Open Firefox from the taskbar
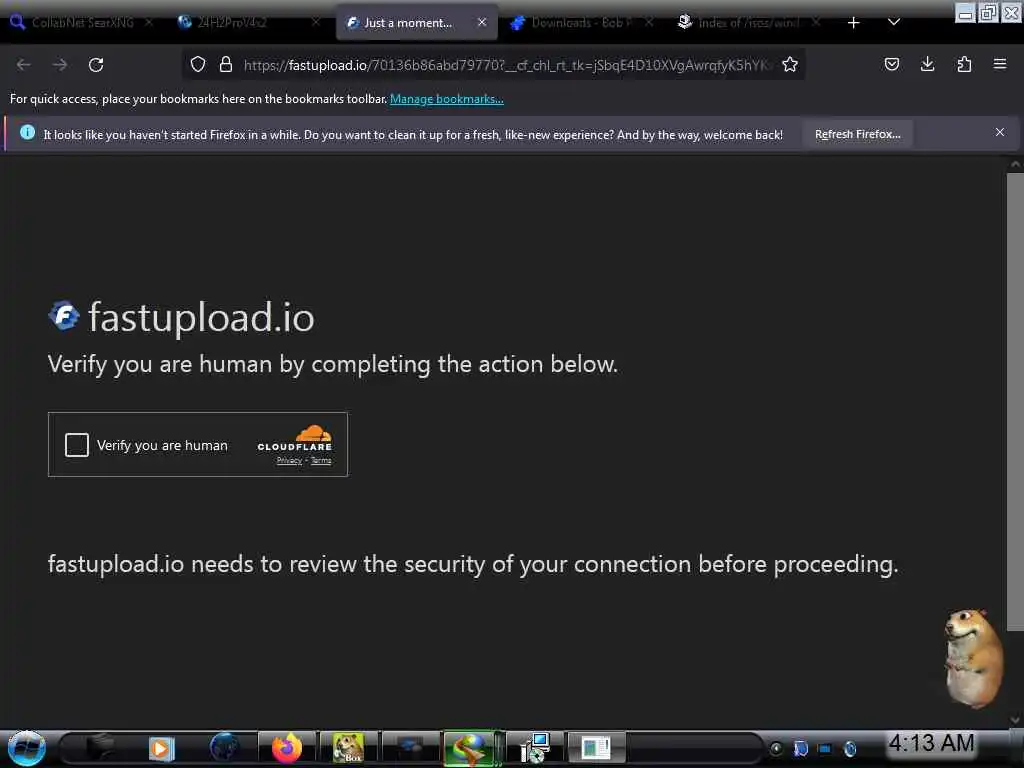This screenshot has height=768, width=1024. (x=287, y=748)
